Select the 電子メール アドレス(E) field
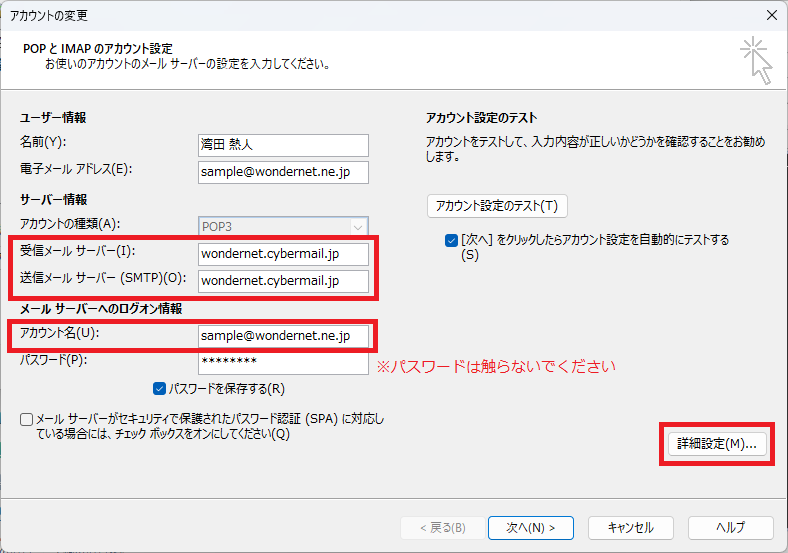Viewport: 788px width, 553px height. click(x=283, y=172)
